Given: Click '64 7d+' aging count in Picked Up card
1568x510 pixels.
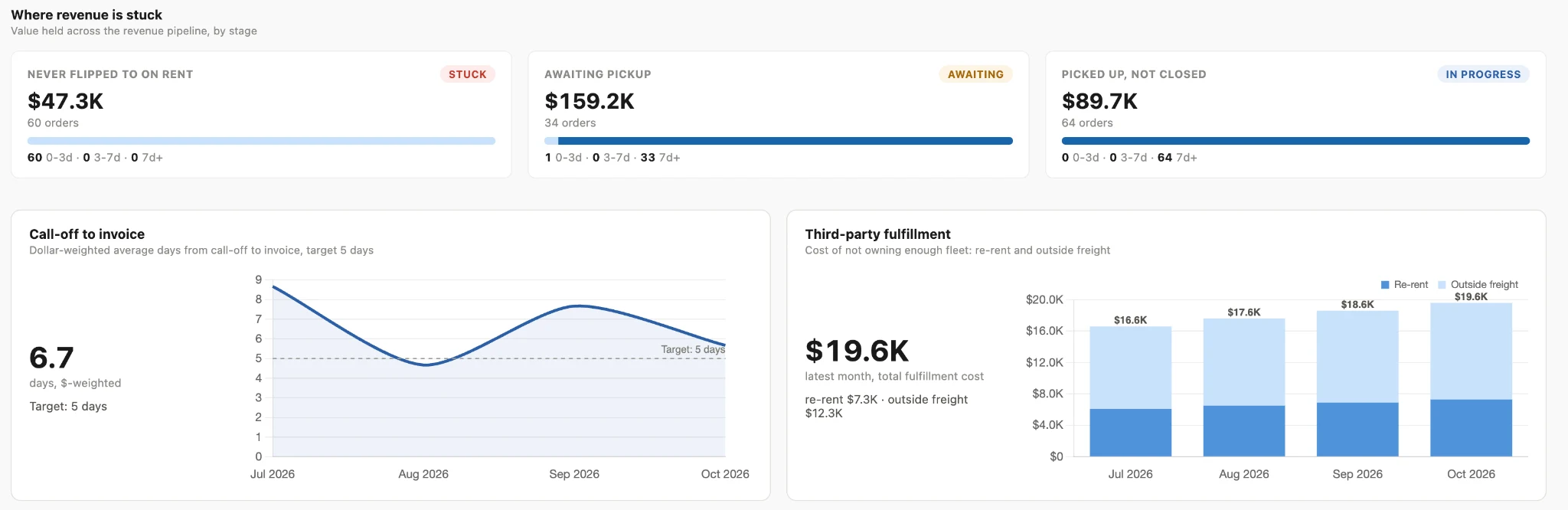Looking at the screenshot, I should point(1178,158).
